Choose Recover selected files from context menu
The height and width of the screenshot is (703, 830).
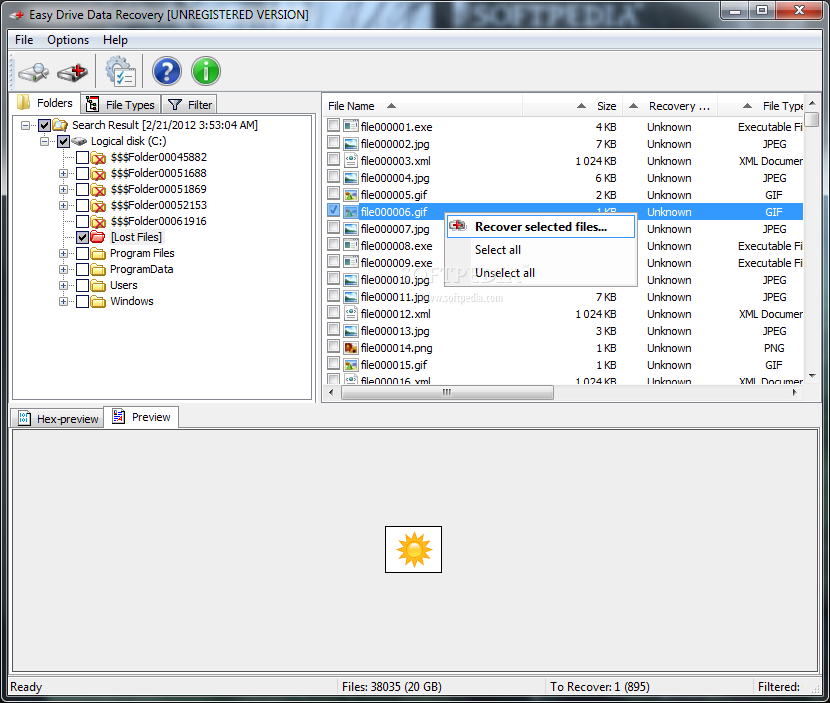click(x=540, y=227)
